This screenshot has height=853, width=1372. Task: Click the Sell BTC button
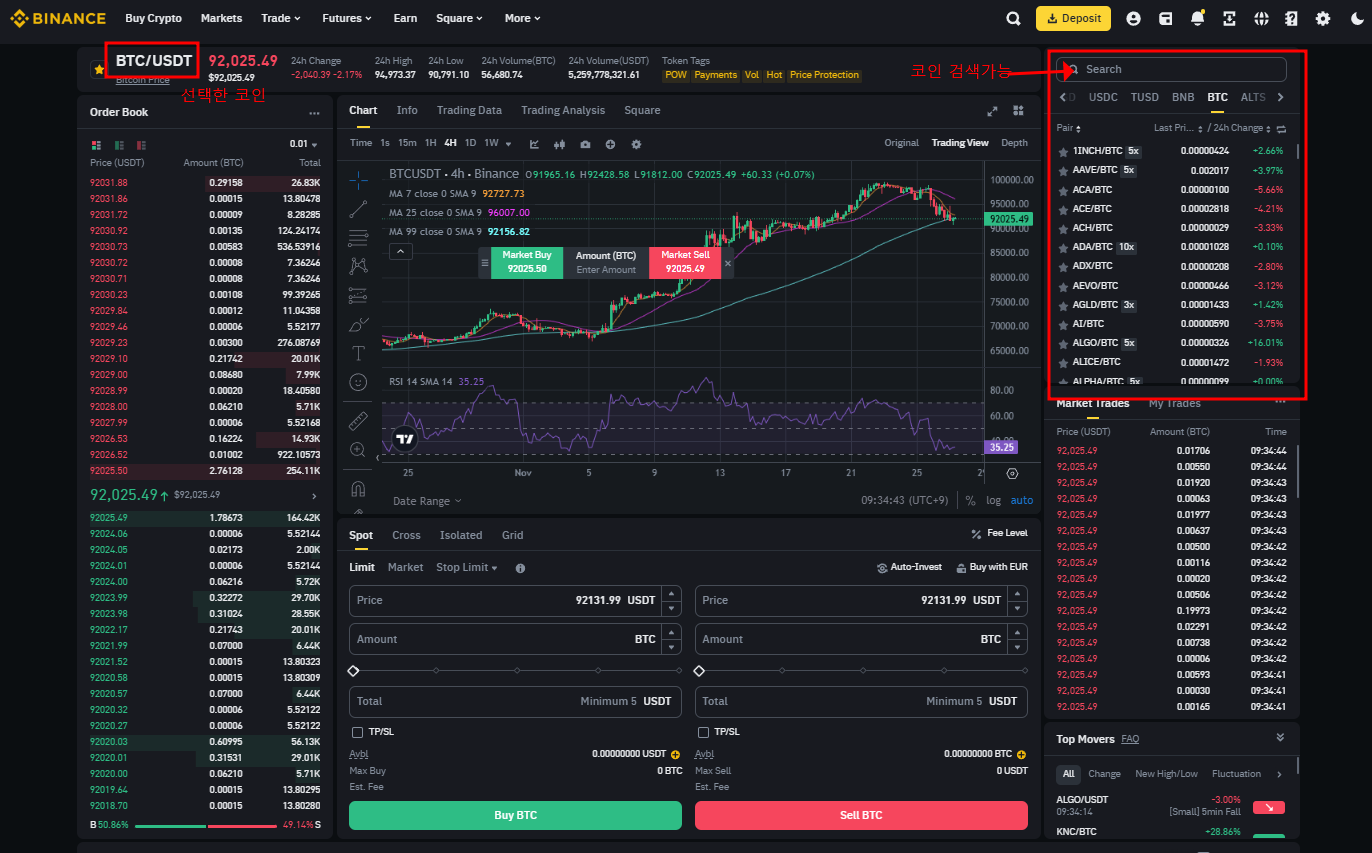tap(861, 815)
